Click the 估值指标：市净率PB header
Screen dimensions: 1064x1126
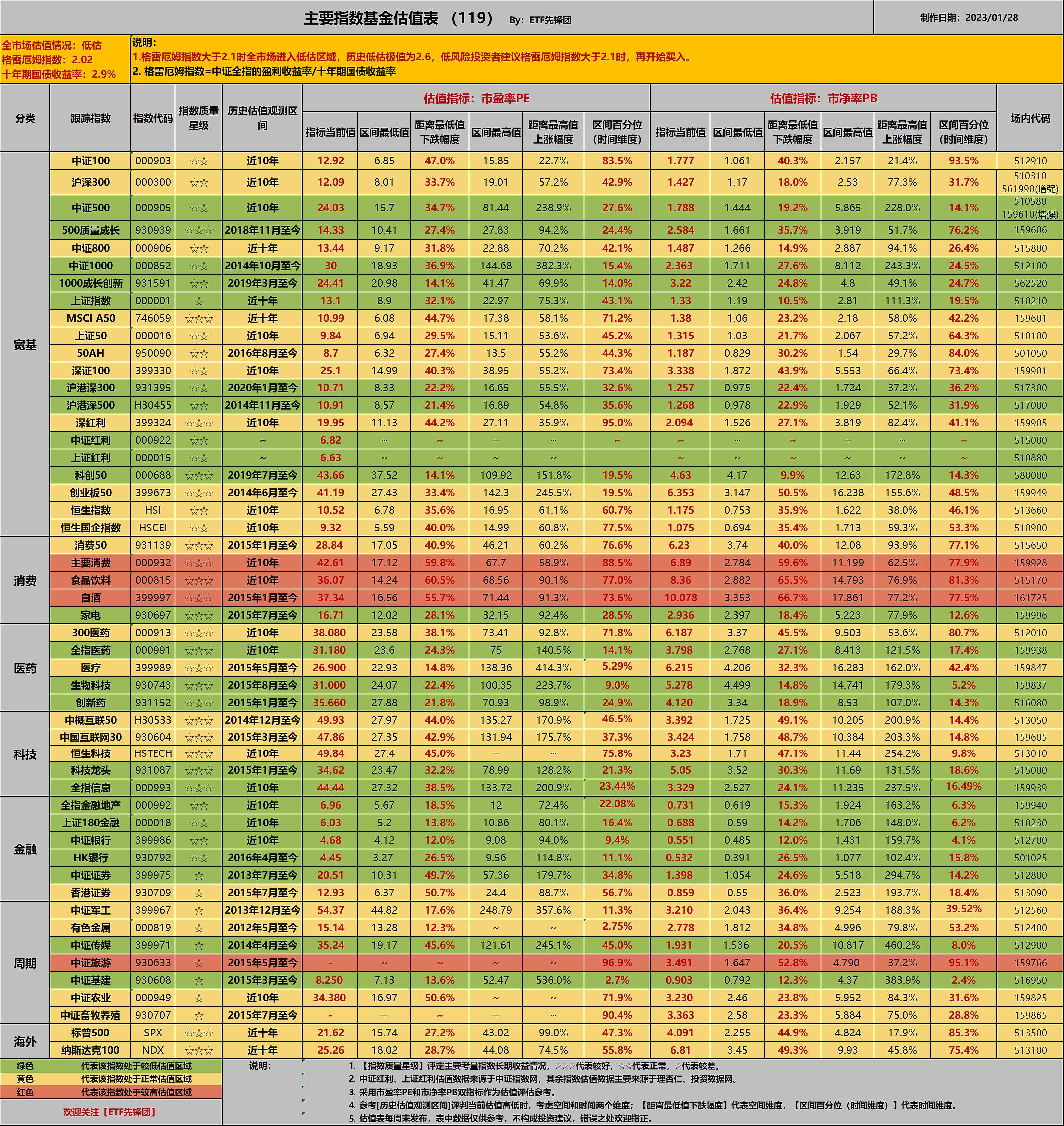(823, 98)
